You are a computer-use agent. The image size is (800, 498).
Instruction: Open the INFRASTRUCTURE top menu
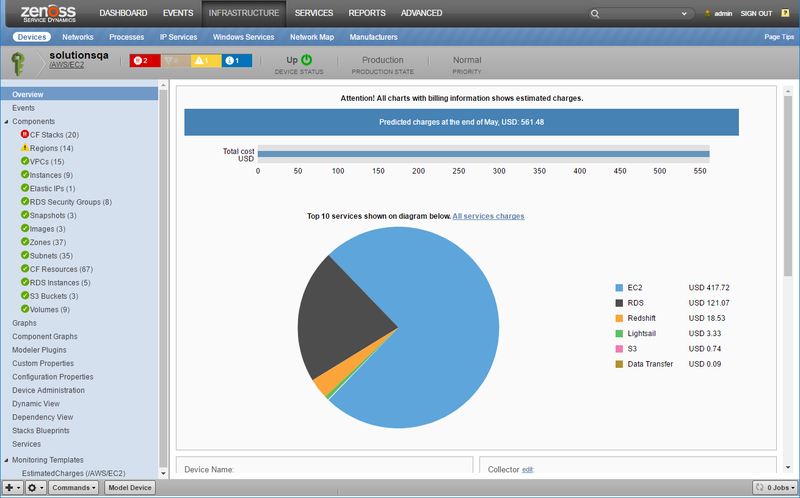pyautogui.click(x=244, y=13)
